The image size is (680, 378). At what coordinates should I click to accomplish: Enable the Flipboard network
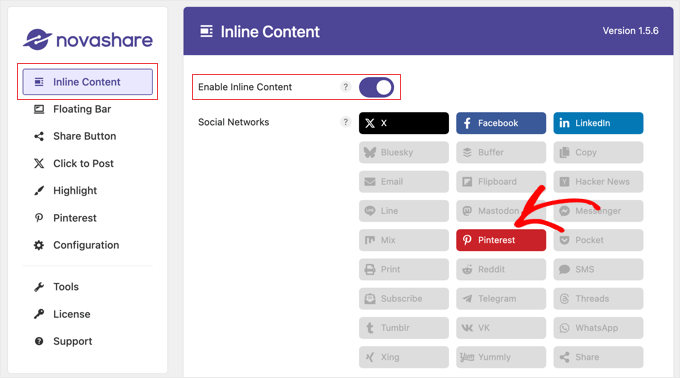[501, 182]
